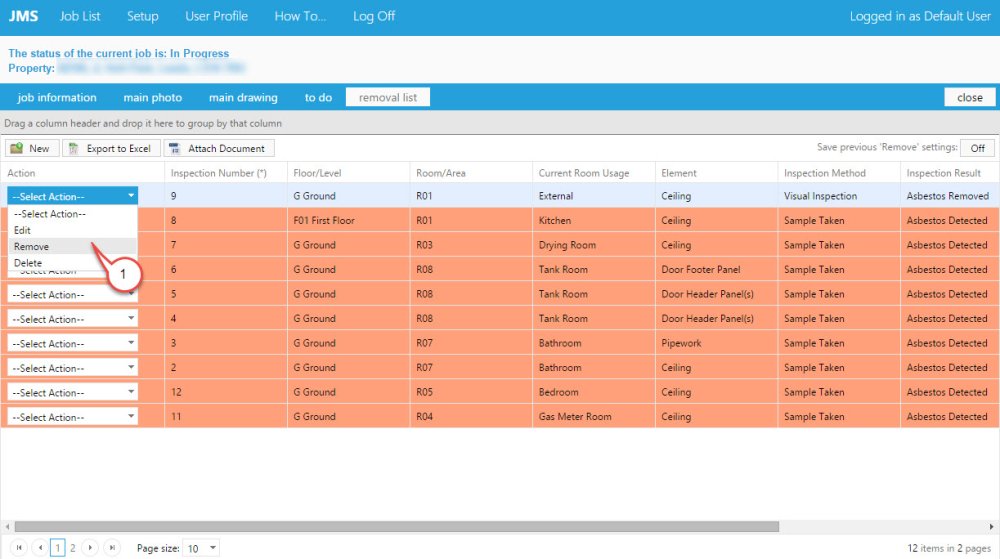Go to page 2
The height and width of the screenshot is (559, 1000).
pos(73,548)
